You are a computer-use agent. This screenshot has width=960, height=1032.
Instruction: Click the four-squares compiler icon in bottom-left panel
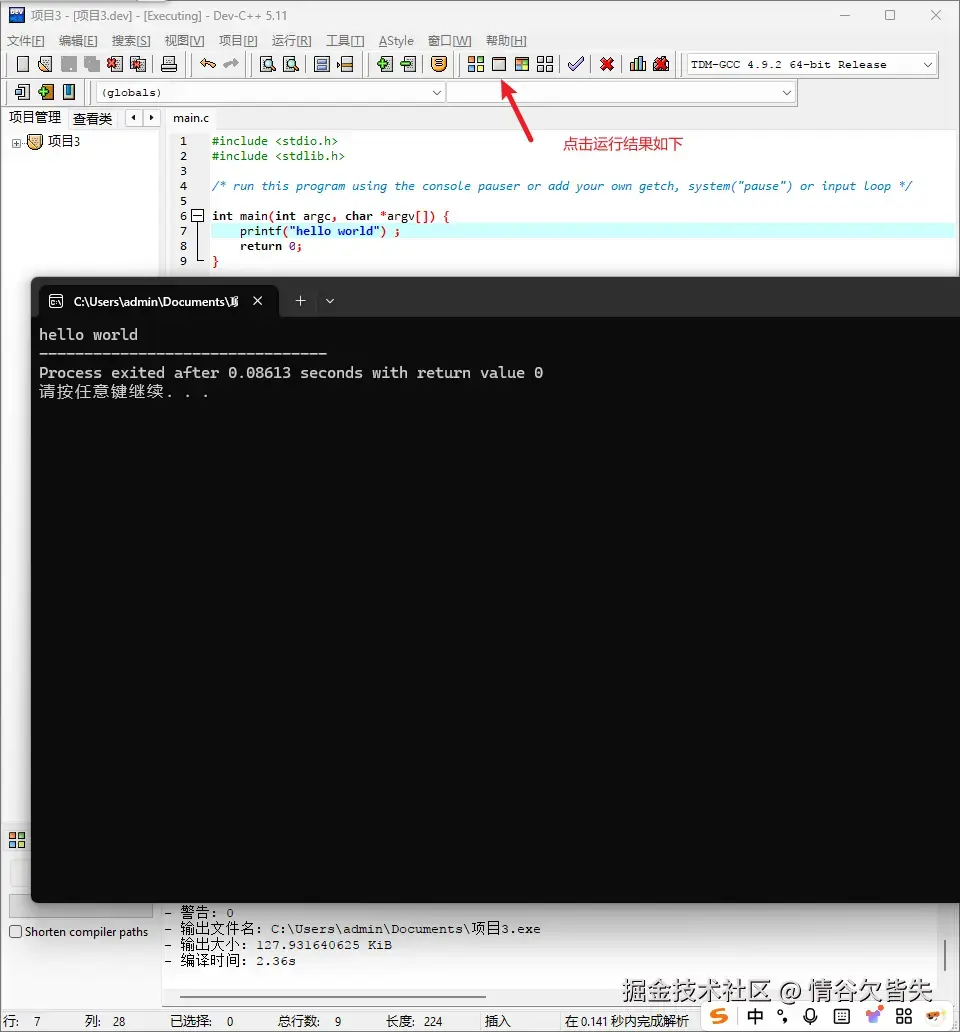pyautogui.click(x=17, y=840)
